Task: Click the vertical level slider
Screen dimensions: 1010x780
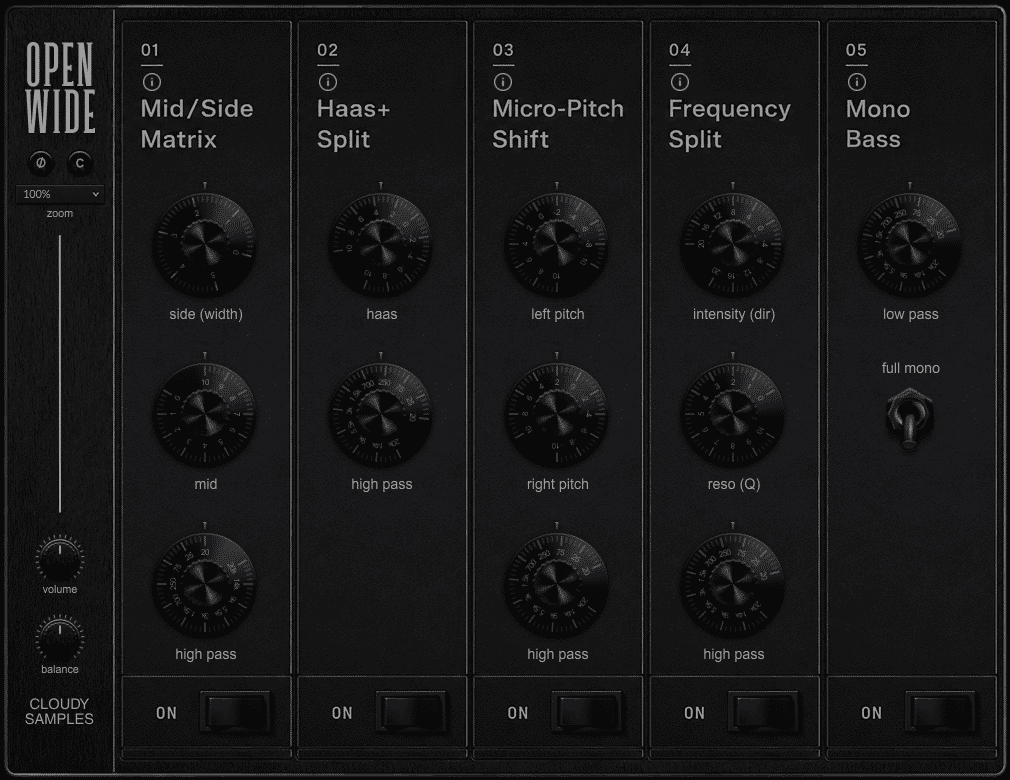Action: (60, 374)
